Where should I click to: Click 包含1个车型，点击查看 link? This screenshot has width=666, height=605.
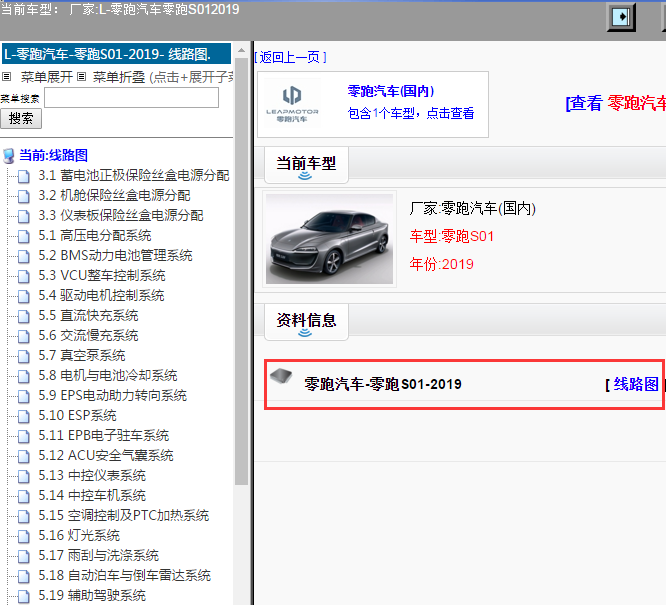click(x=410, y=113)
